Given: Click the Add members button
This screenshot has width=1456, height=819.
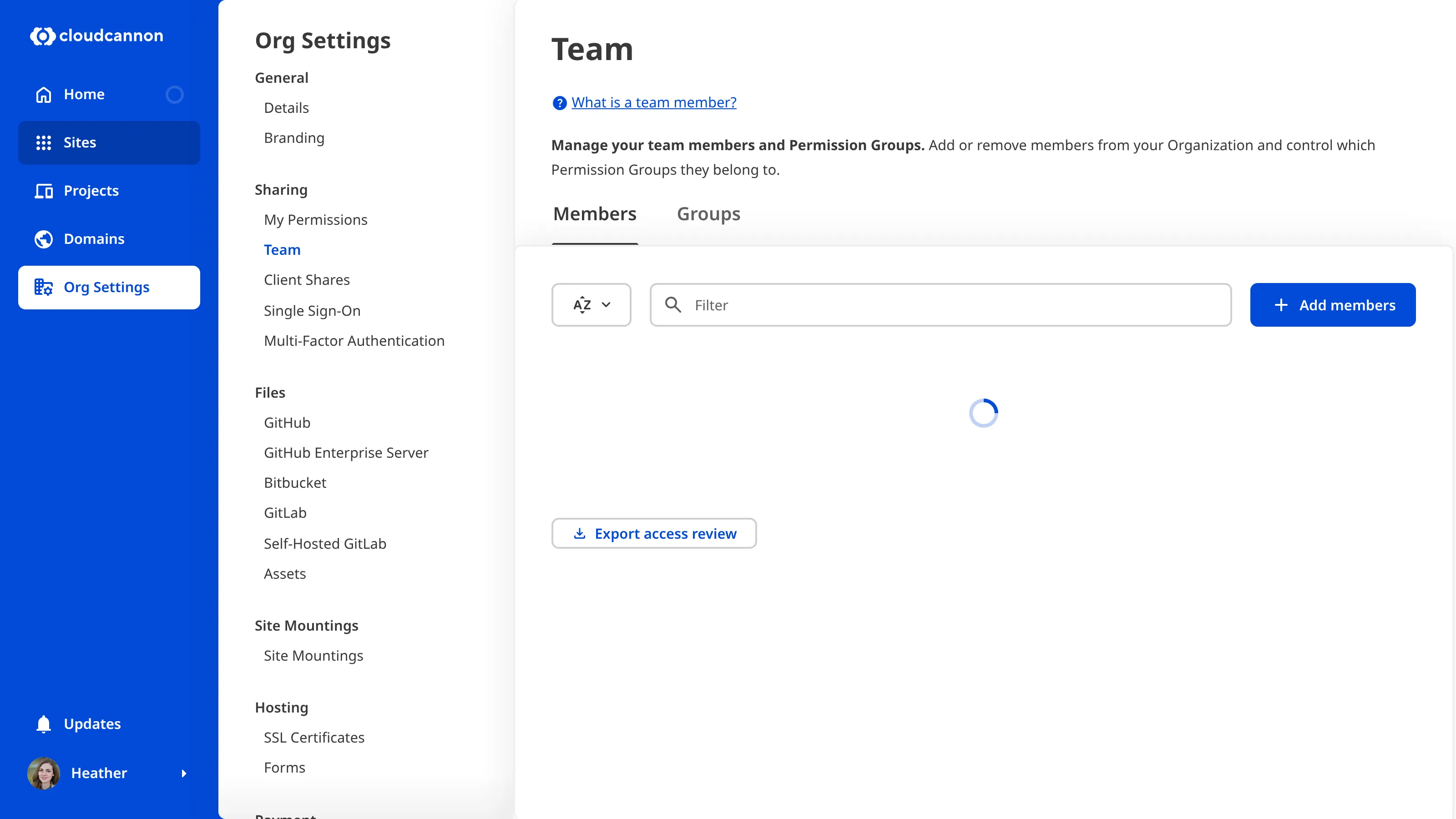Looking at the screenshot, I should click(1333, 305).
